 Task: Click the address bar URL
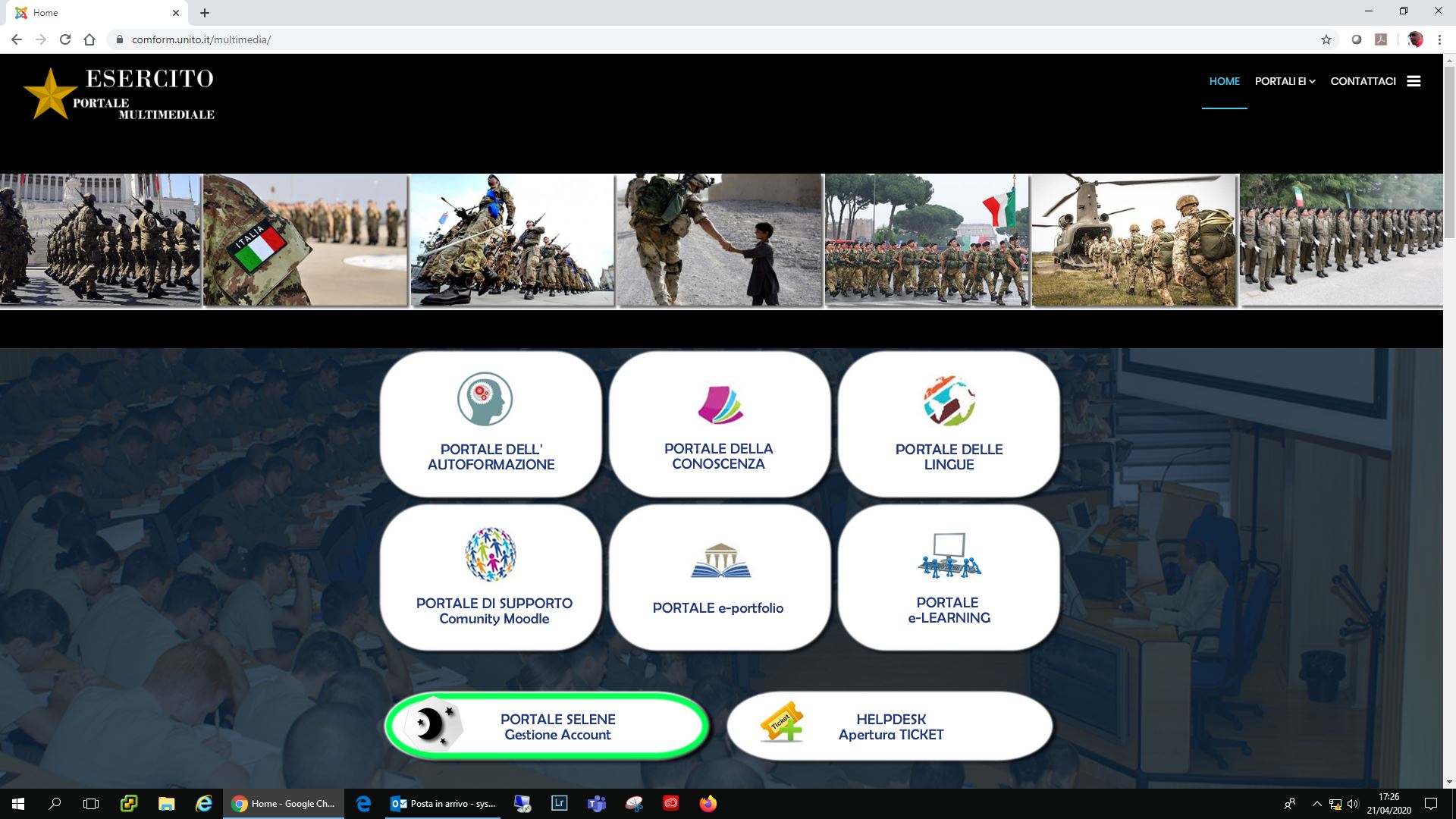[201, 39]
